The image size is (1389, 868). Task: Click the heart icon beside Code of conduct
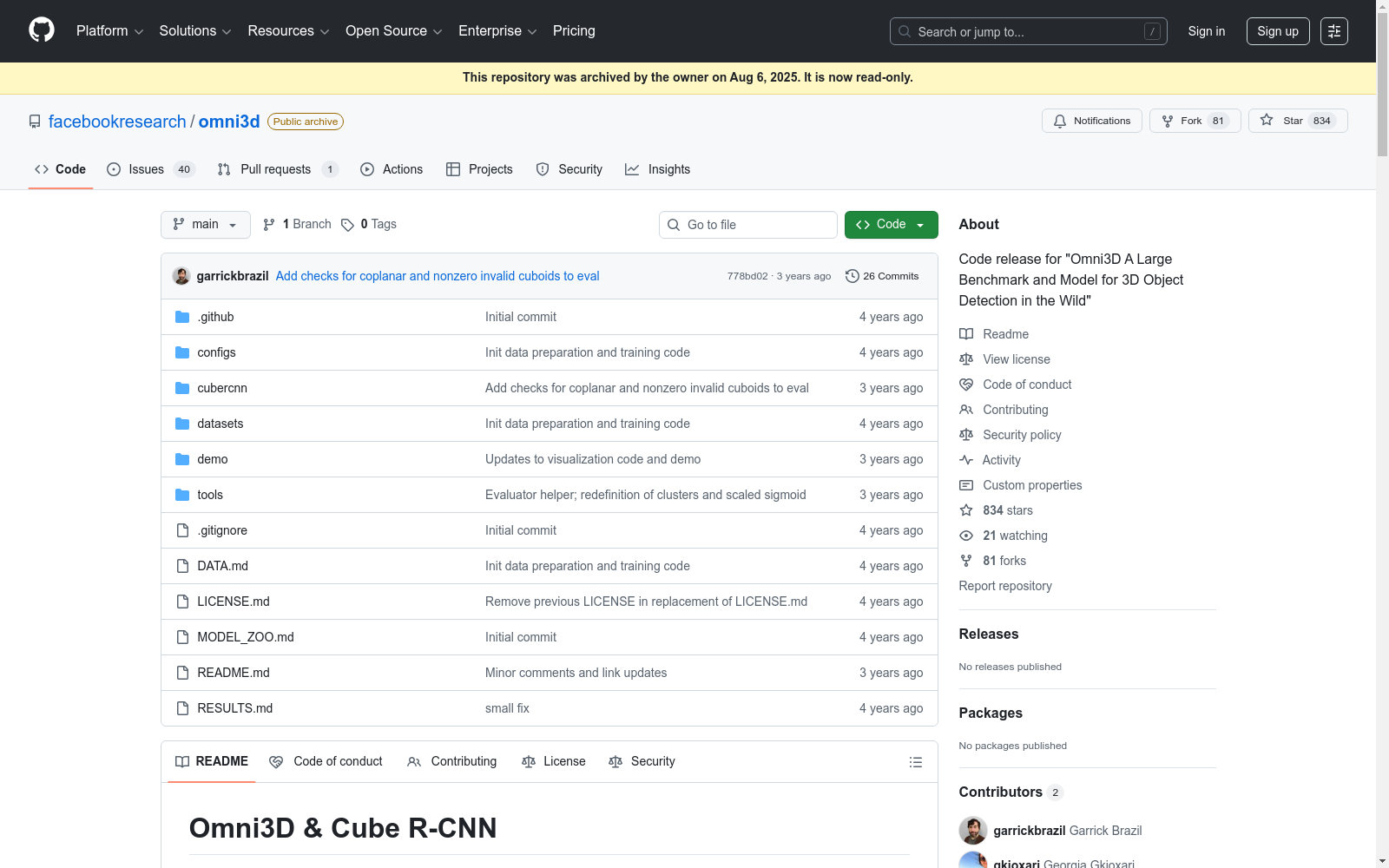click(966, 385)
